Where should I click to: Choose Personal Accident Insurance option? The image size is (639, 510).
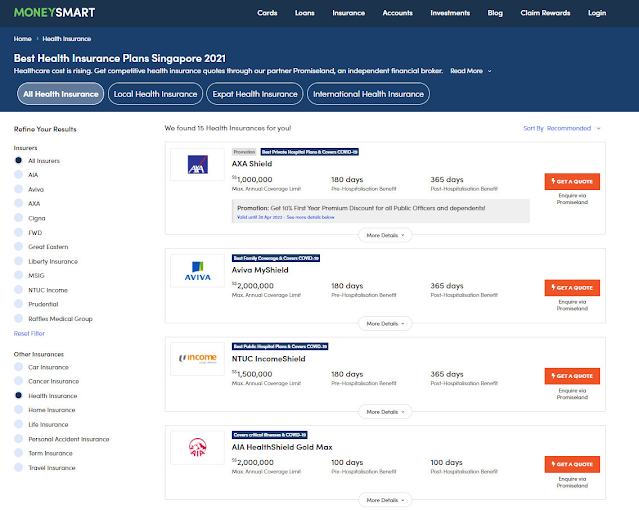[x=18, y=439]
